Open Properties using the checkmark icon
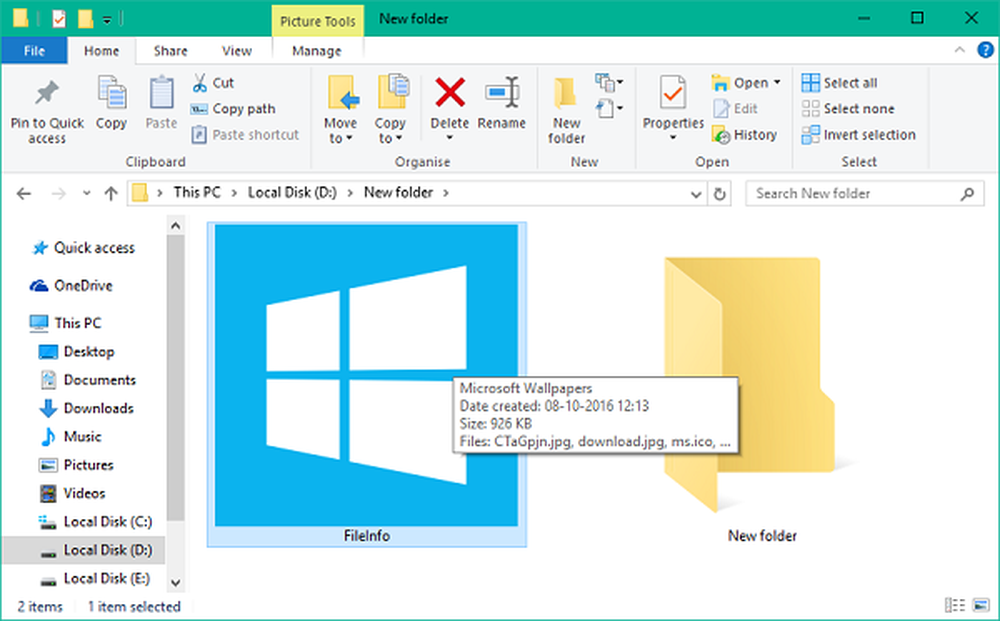Viewport: 1000px width, 621px height. 673,94
